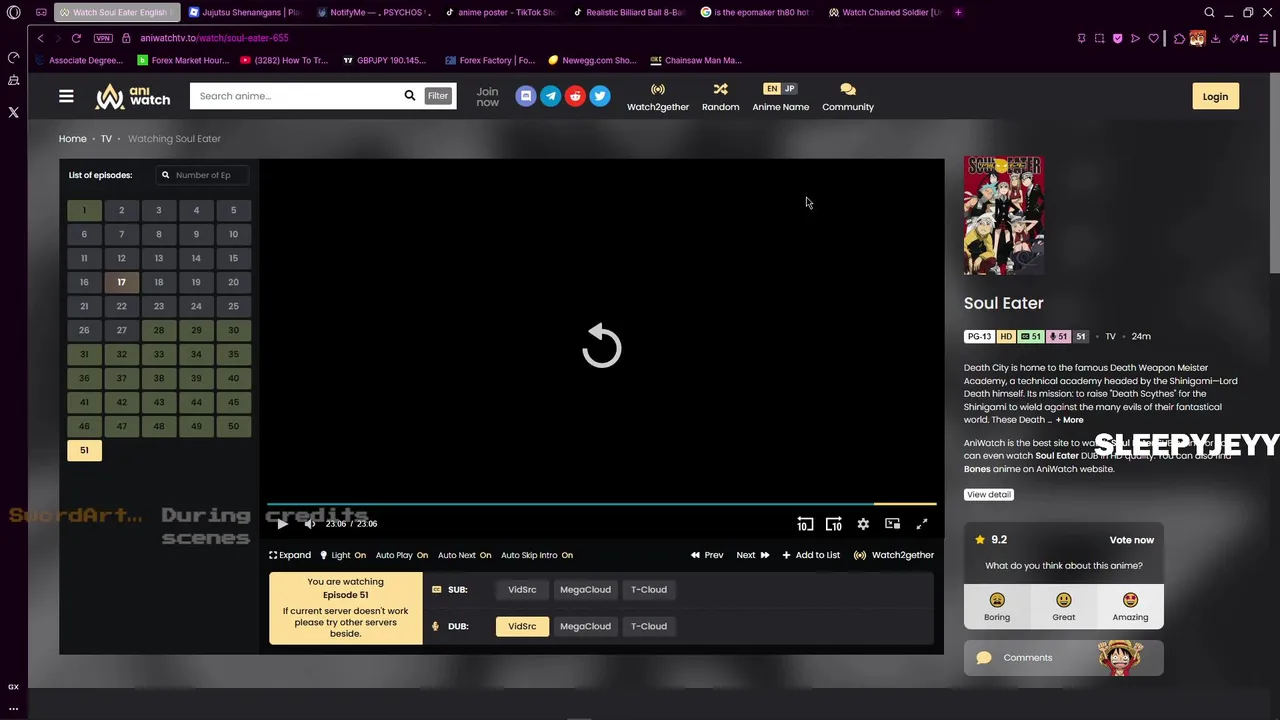Open the Reddit link icon
The height and width of the screenshot is (720, 1280).
575,96
